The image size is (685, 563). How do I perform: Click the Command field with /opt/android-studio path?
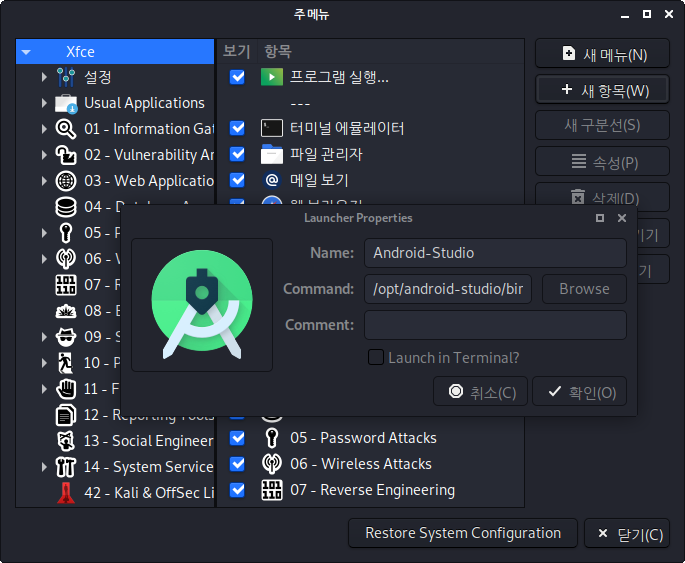pyautogui.click(x=448, y=289)
